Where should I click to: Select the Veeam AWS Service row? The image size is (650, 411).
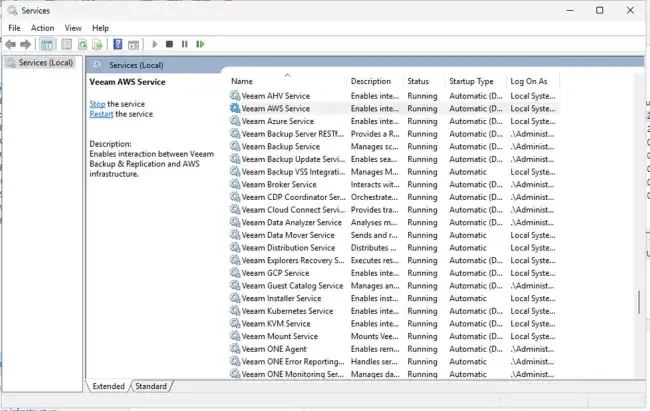(x=393, y=109)
